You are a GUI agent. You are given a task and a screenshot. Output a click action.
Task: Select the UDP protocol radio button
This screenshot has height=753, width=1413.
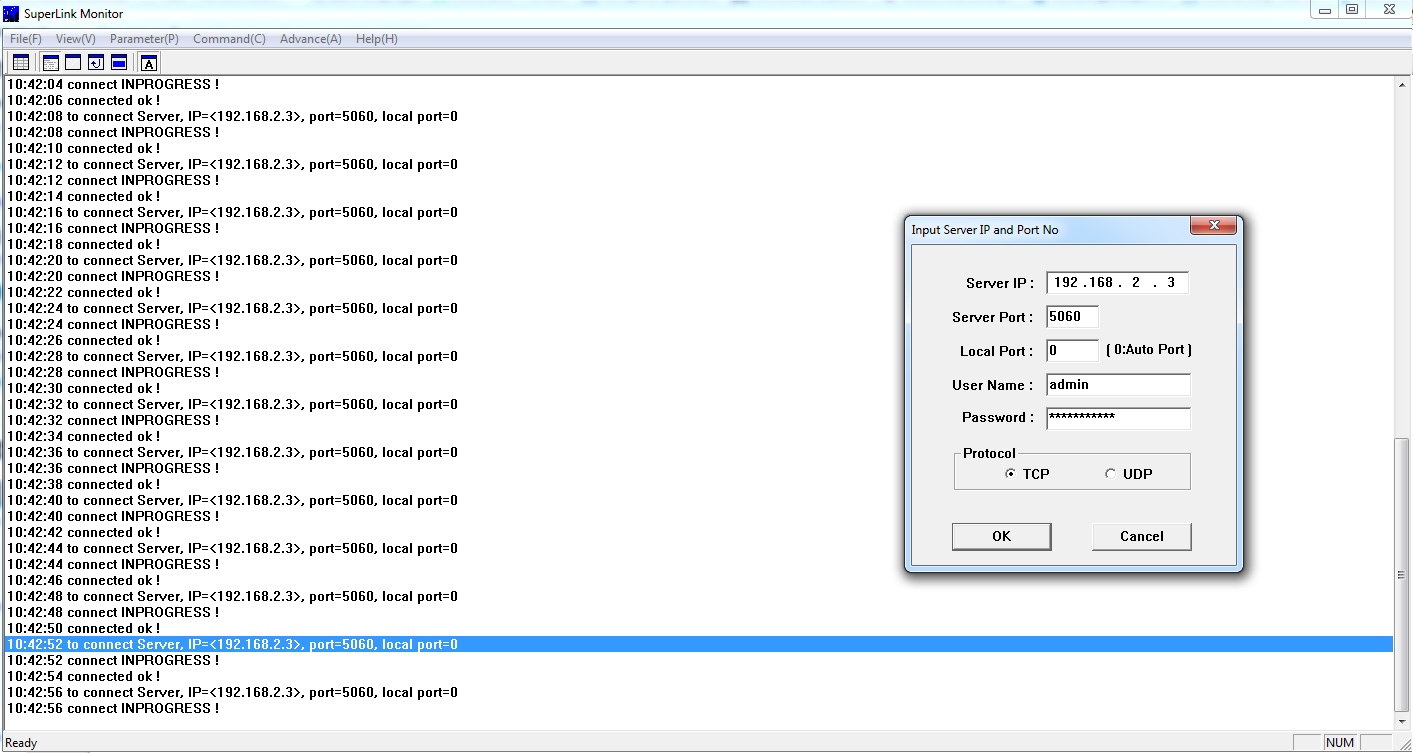click(1110, 474)
